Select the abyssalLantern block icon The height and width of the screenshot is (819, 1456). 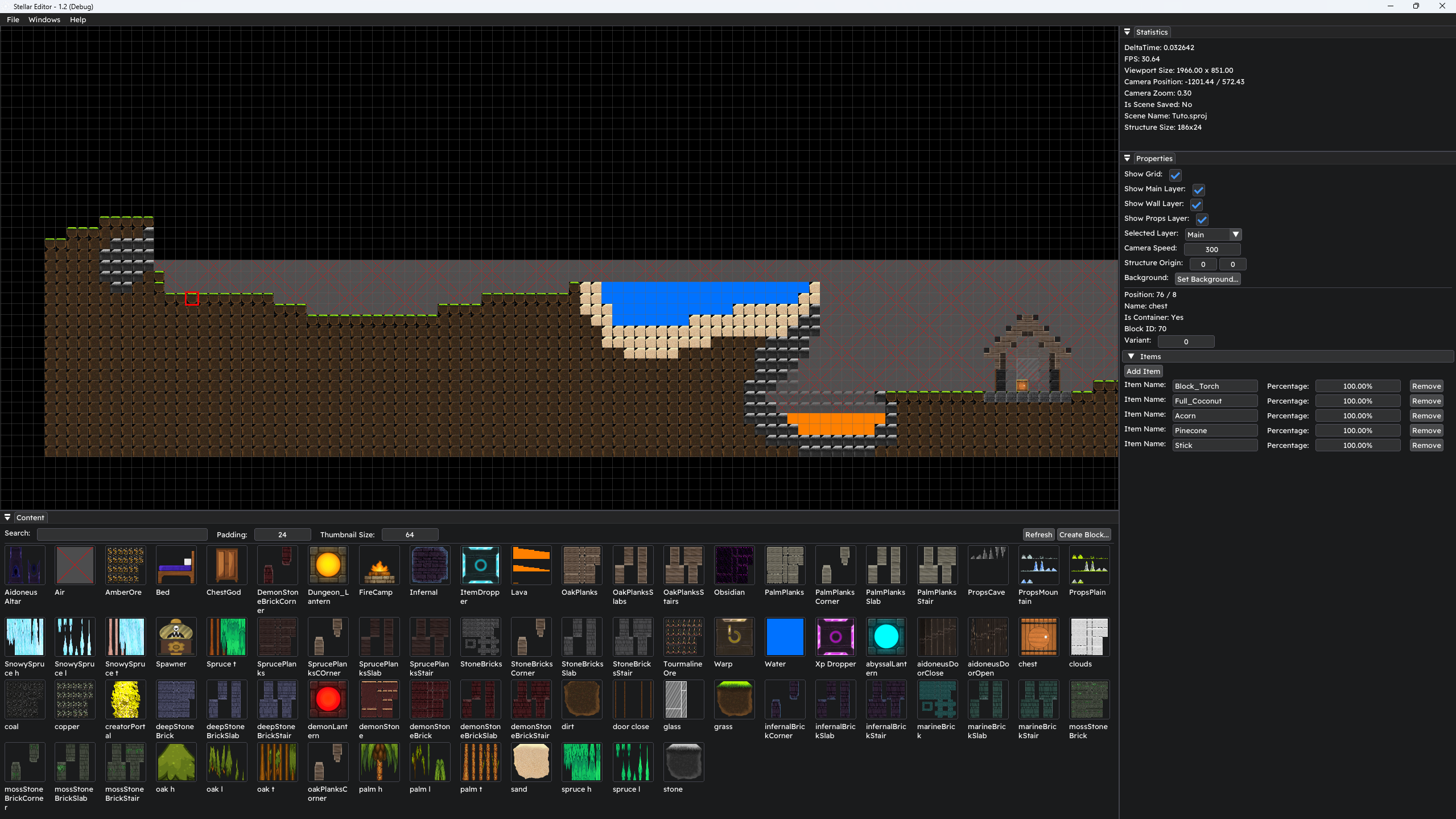coord(886,637)
